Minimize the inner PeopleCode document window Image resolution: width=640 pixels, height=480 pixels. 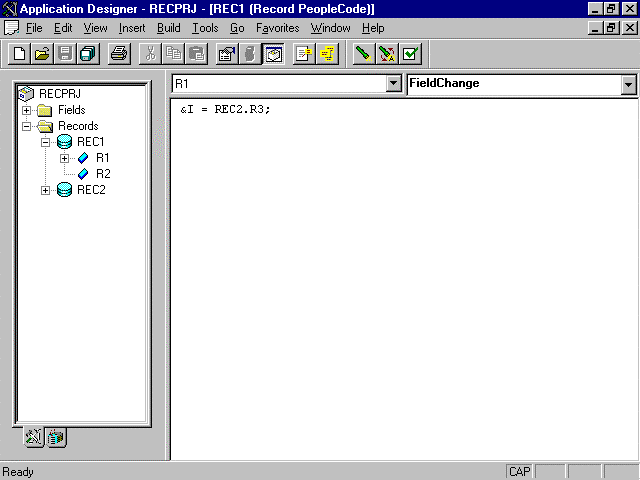596,28
